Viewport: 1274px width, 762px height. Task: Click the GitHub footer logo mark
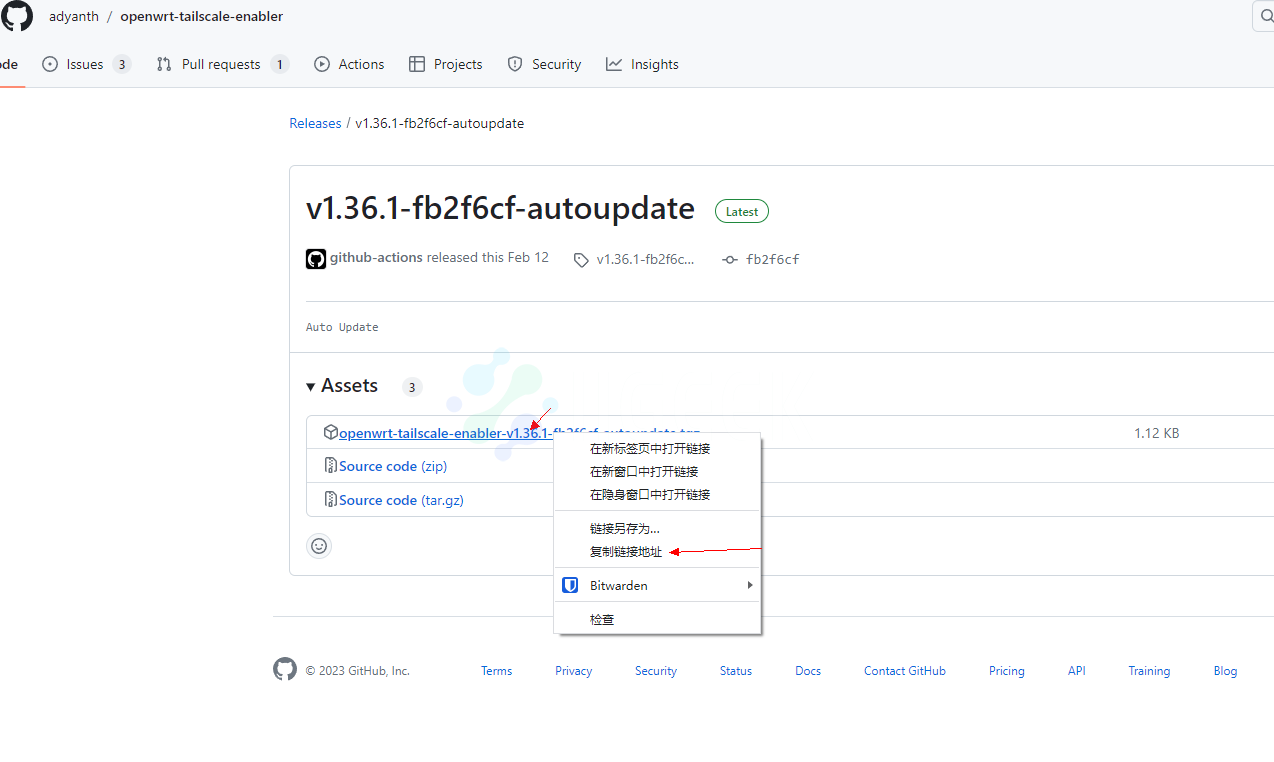point(284,669)
